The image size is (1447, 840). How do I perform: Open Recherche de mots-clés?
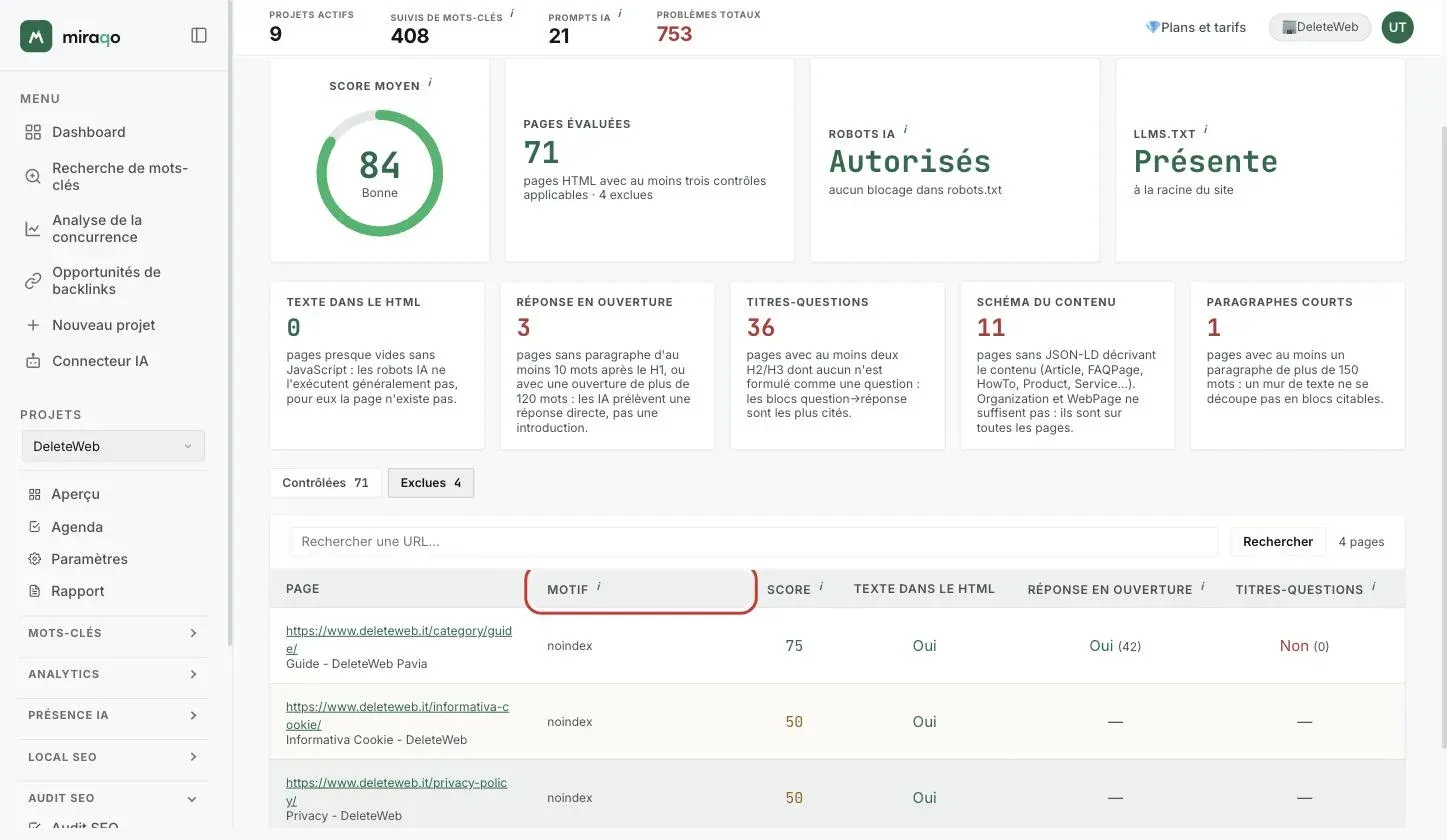pos(114,176)
